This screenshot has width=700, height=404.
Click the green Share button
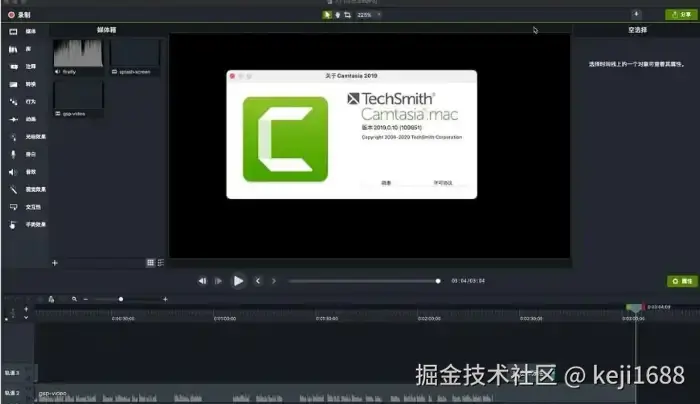681,15
